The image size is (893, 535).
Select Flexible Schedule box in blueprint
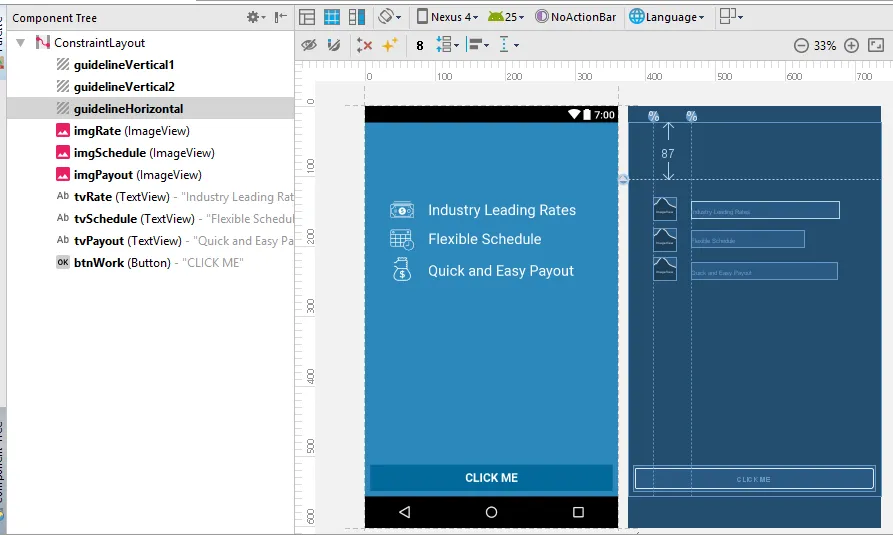coord(748,239)
